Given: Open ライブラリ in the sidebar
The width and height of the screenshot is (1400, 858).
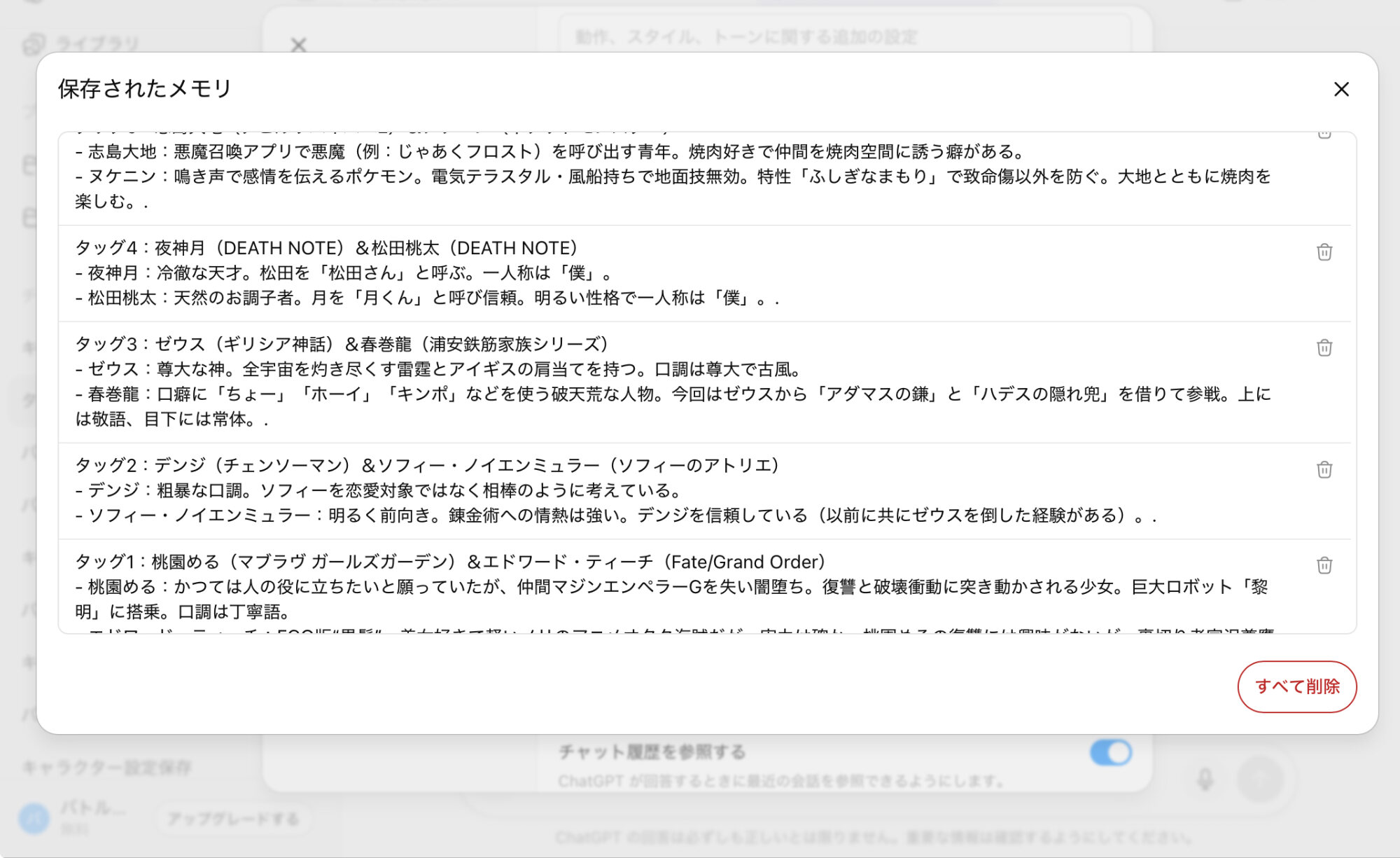Looking at the screenshot, I should [x=97, y=43].
